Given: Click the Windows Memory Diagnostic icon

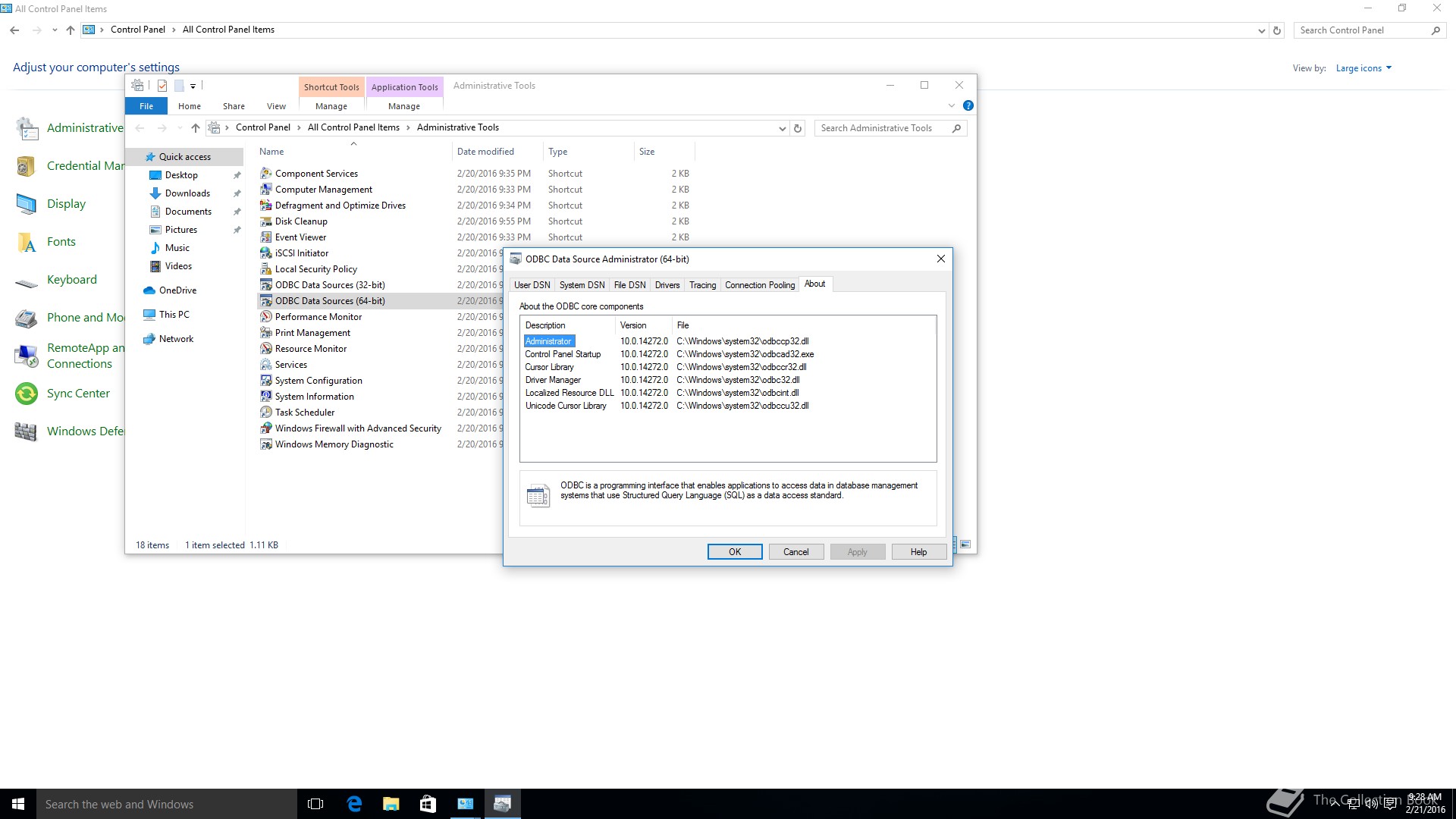Looking at the screenshot, I should coord(265,444).
